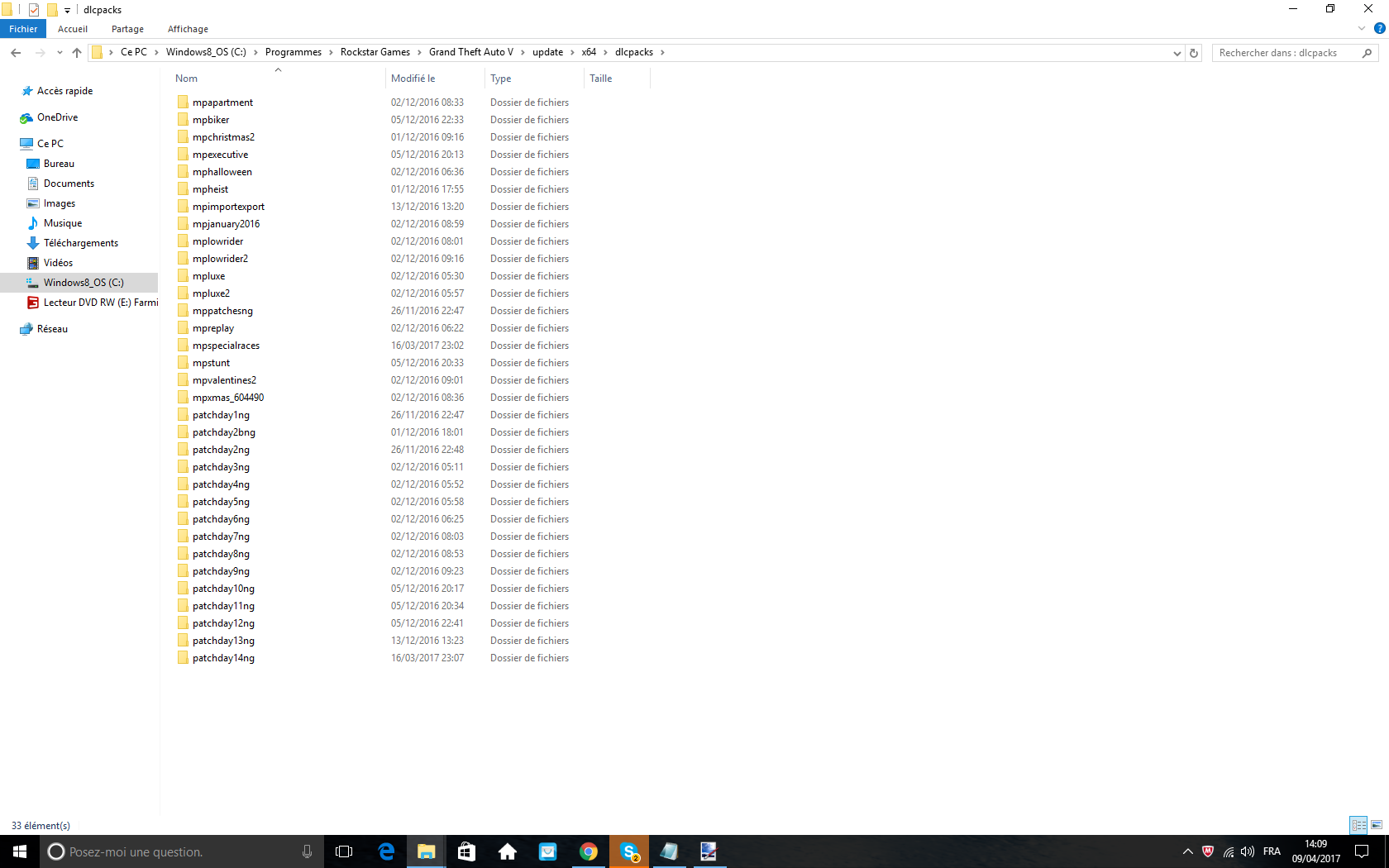The height and width of the screenshot is (868, 1389).
Task: Open Windows Store from taskbar
Action: point(467,851)
